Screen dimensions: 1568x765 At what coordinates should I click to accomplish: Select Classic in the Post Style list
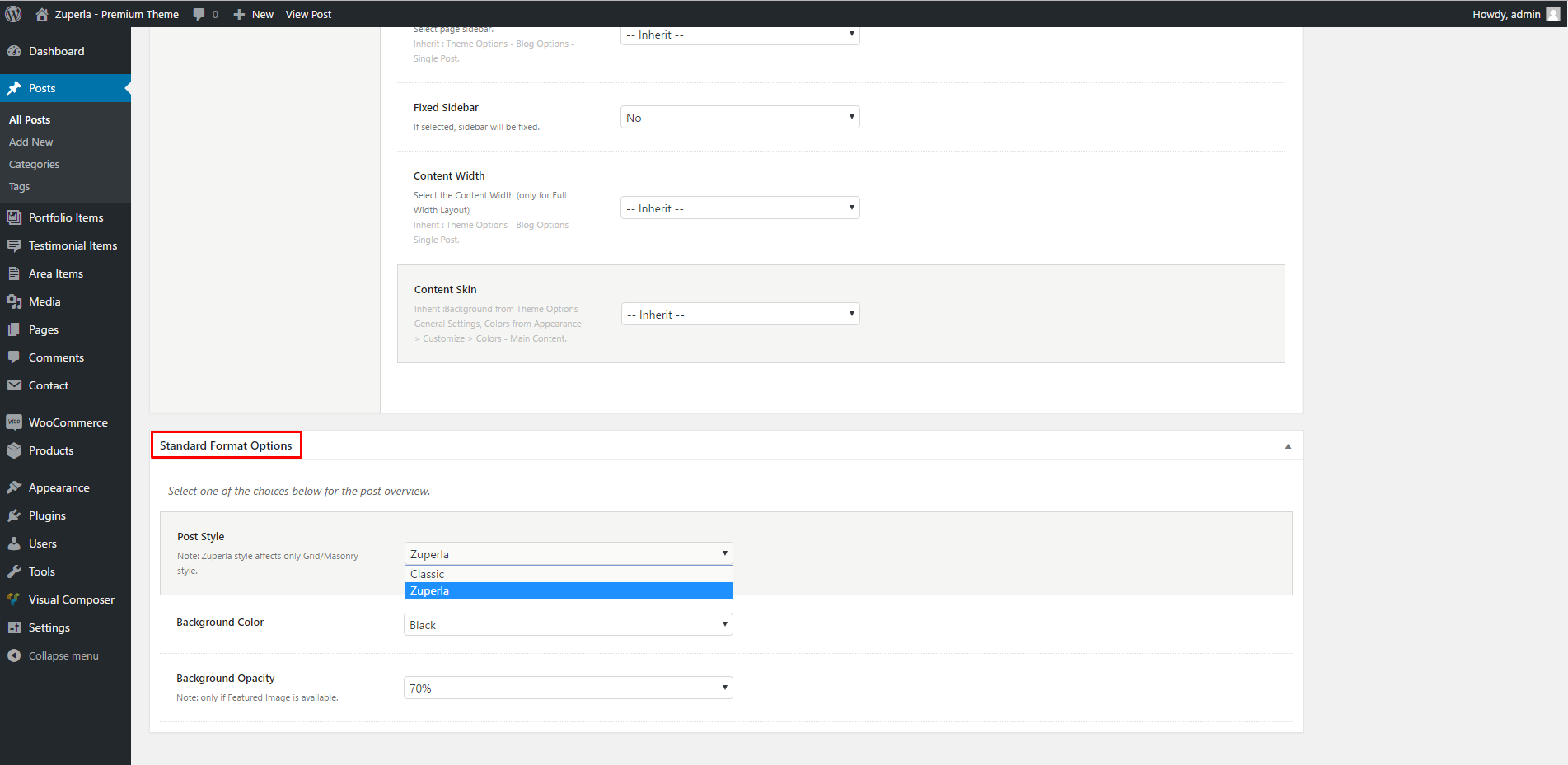click(569, 574)
